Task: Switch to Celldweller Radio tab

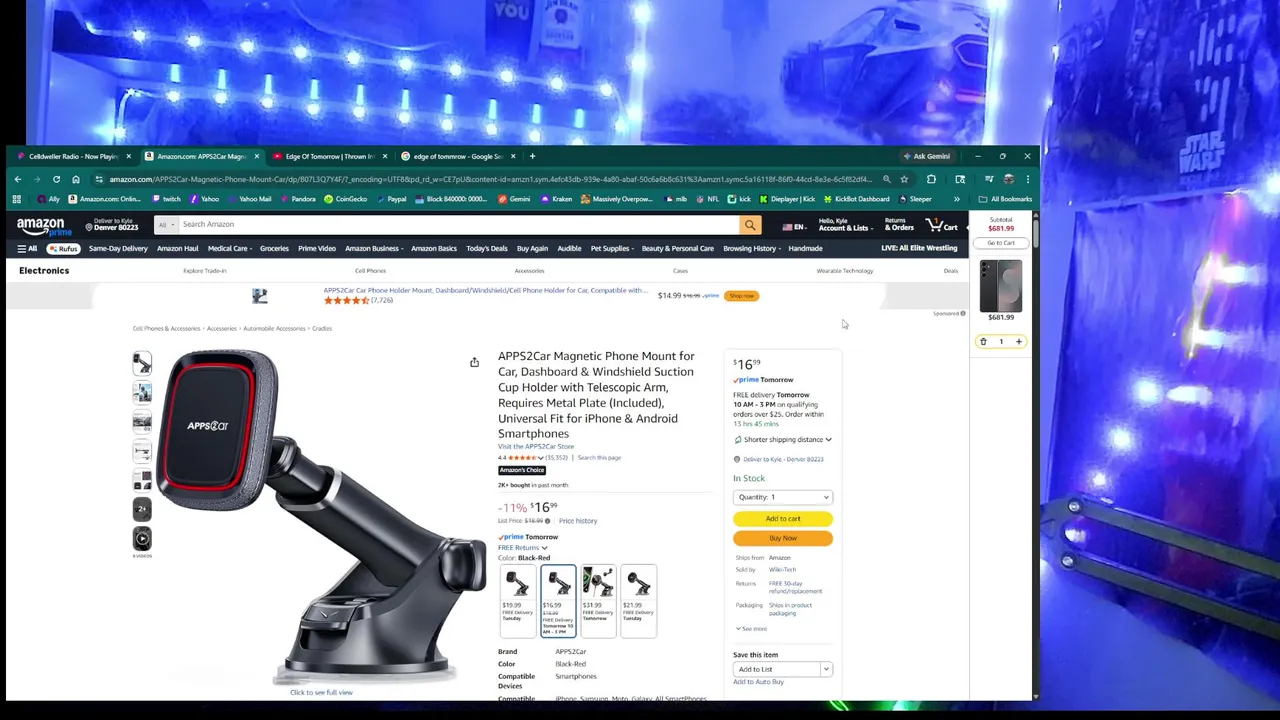Action: coord(72,156)
